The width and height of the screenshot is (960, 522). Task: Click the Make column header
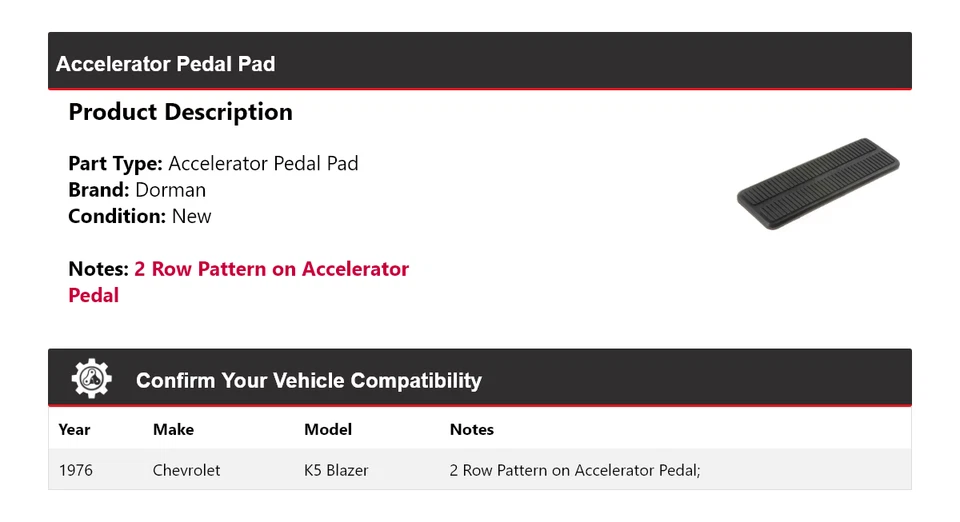pos(173,430)
